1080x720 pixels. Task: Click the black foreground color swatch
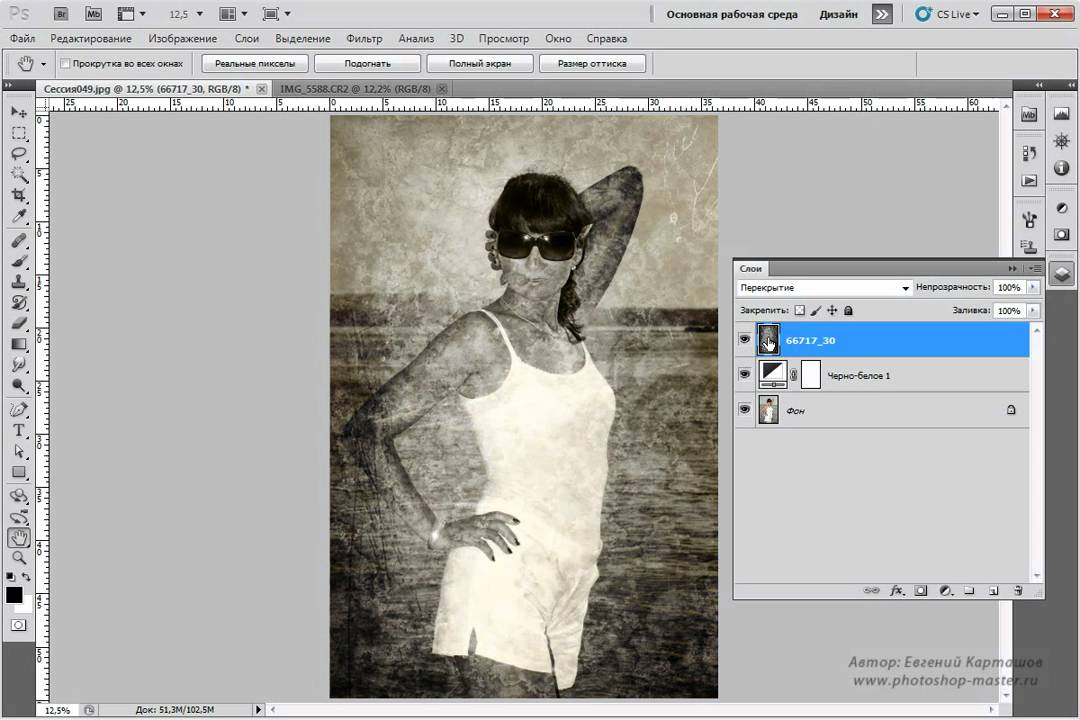pyautogui.click(x=14, y=595)
